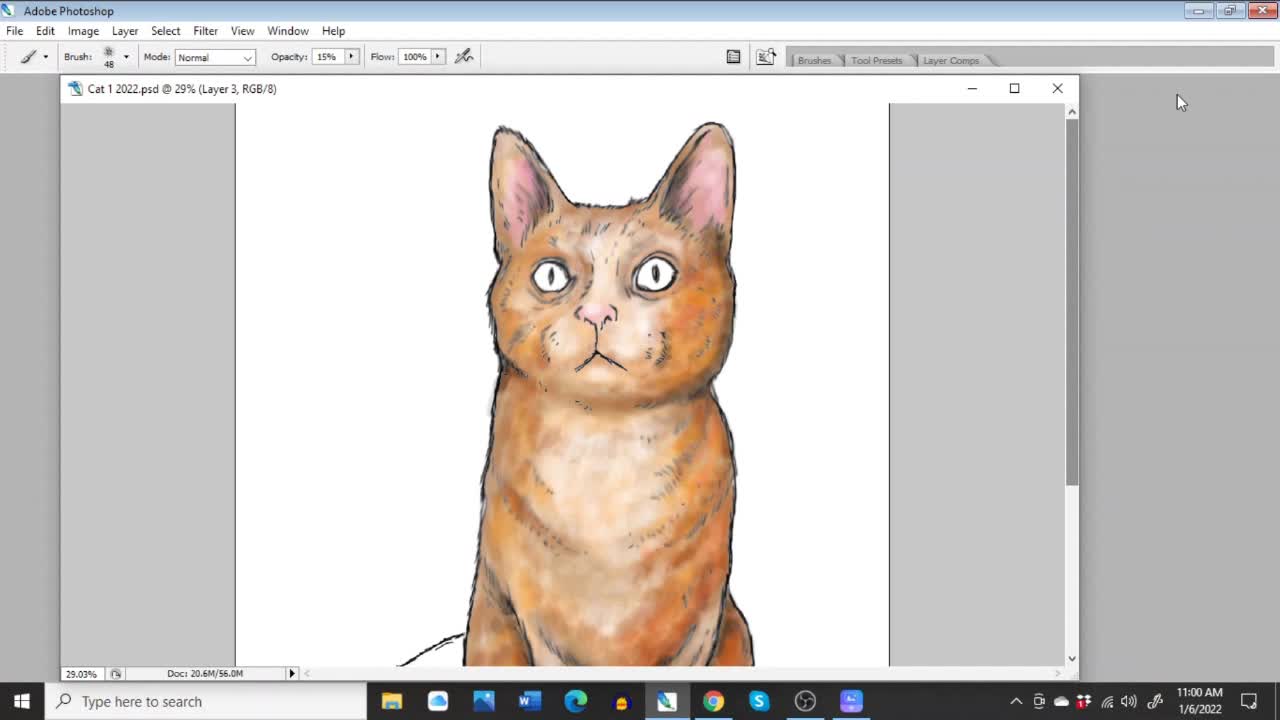Screen dimensions: 1280x720
Task: Open the Window menu
Action: [x=287, y=31]
